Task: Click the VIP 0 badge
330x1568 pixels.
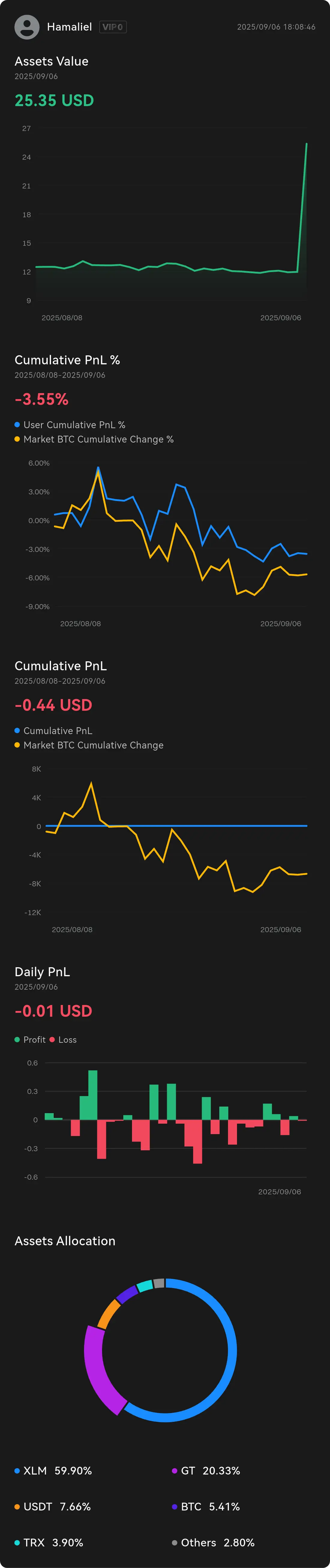Action: 113,27
